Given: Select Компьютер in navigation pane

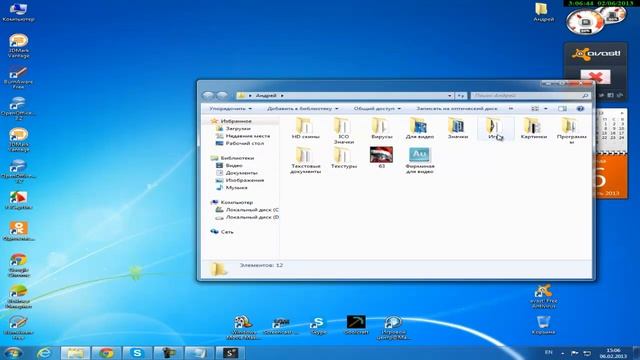Looking at the screenshot, I should click(x=236, y=202).
